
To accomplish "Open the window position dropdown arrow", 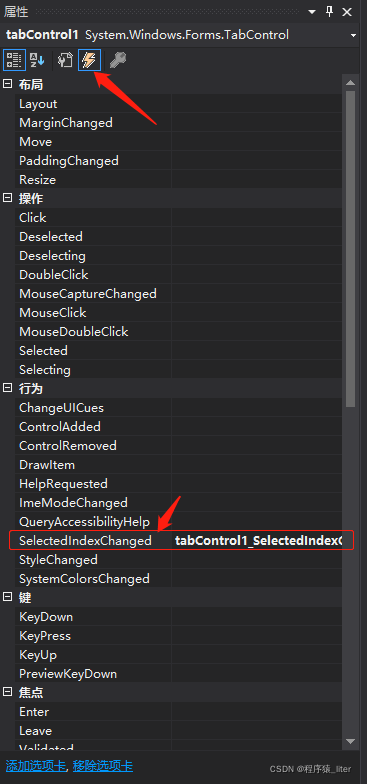I will click(312, 12).
